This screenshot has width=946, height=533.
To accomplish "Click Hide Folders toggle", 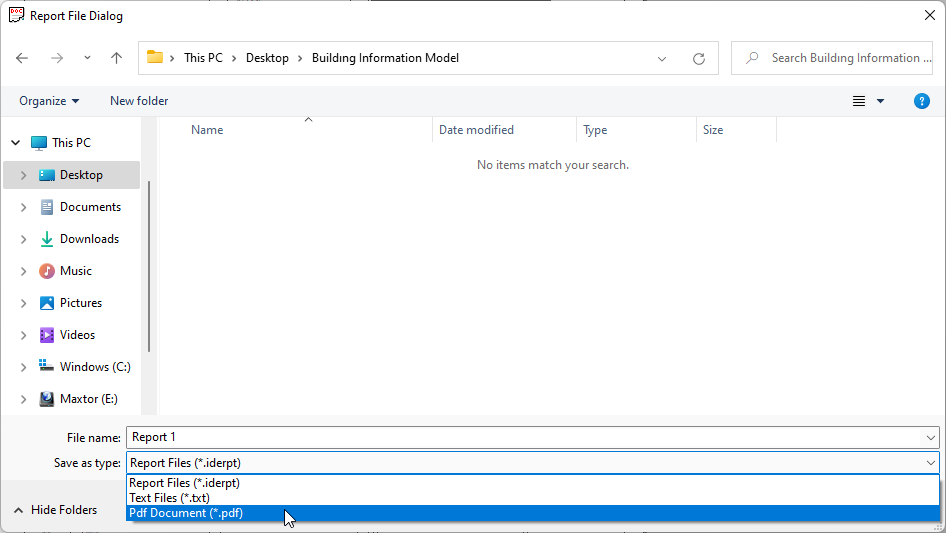I will tap(64, 510).
